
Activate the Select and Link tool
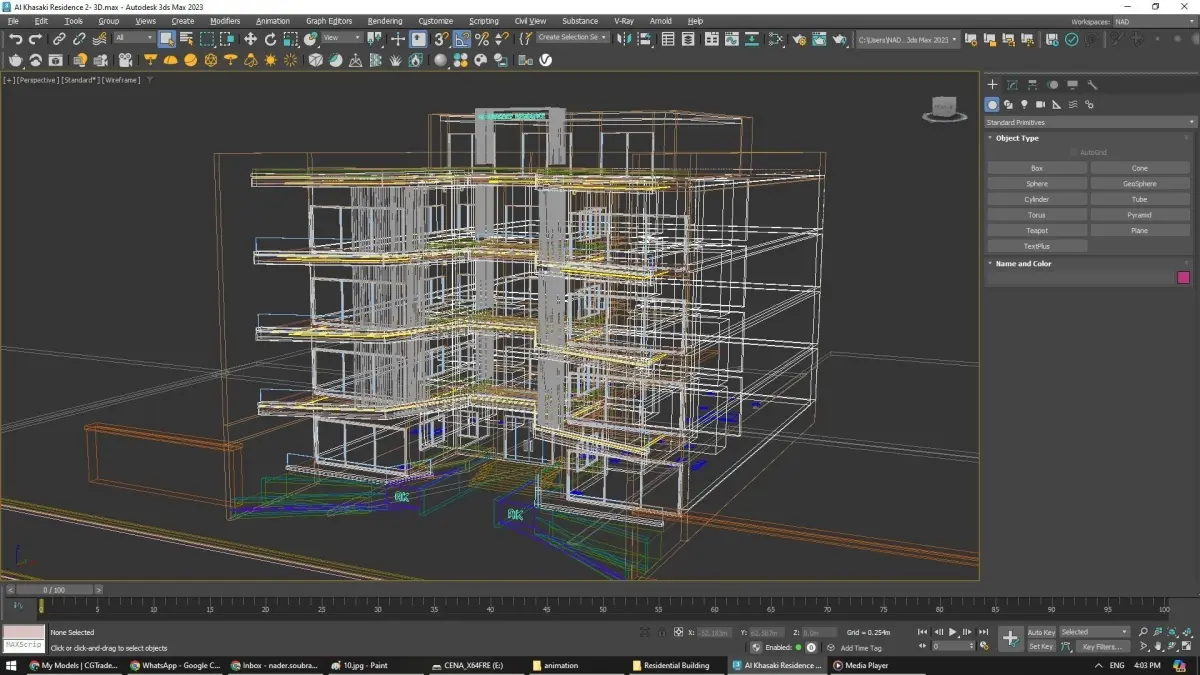coord(59,39)
